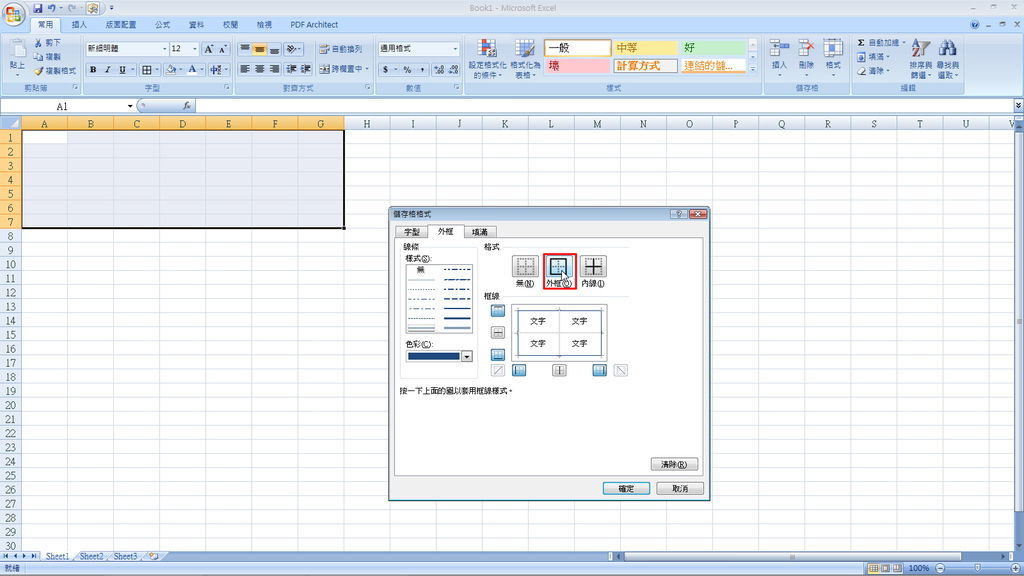Open the 資料 ribbon tab
Viewport: 1024px width, 576px height.
tap(197, 25)
